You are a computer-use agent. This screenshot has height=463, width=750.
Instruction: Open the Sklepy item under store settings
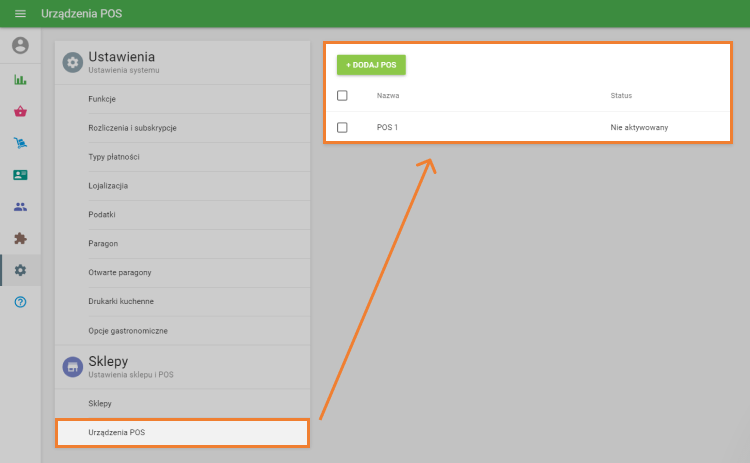pos(100,403)
